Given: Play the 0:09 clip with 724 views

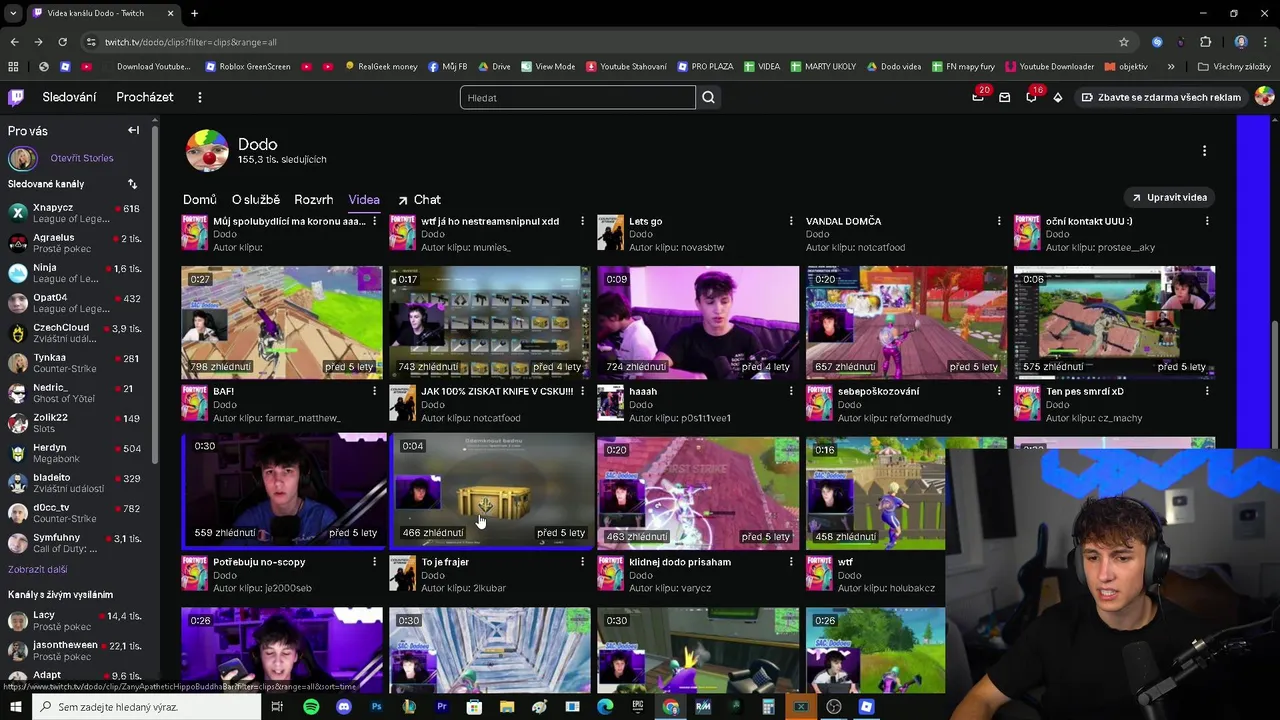Looking at the screenshot, I should (698, 323).
